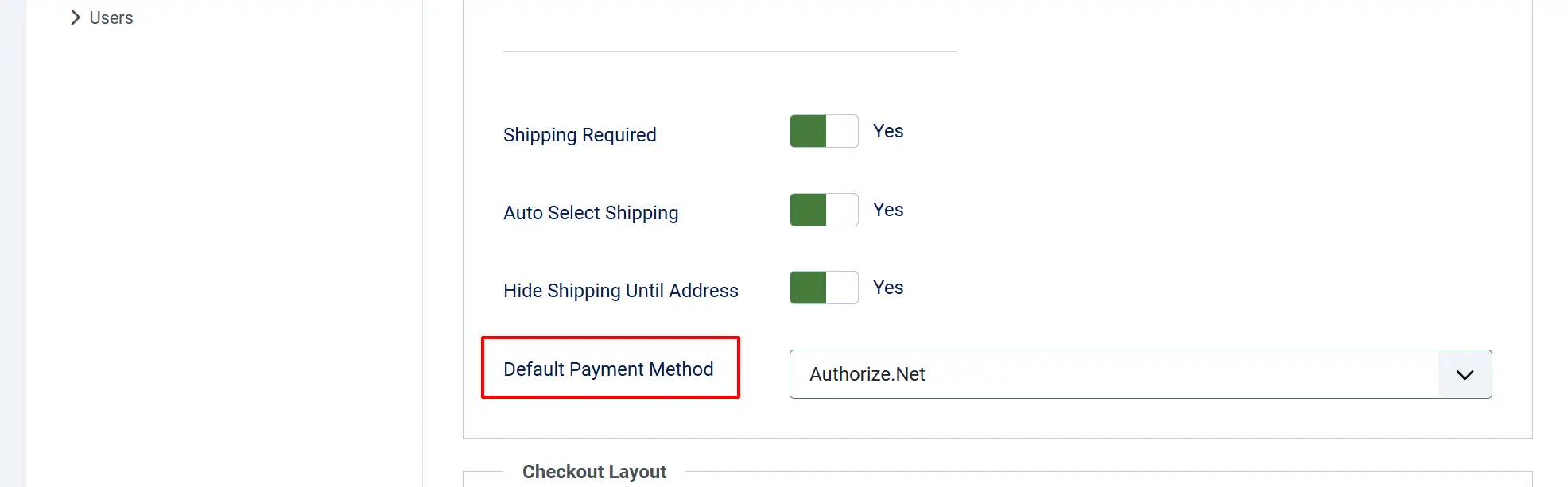The height and width of the screenshot is (487, 1568).
Task: Expand the Users chevron in the sidebar
Action: (x=76, y=17)
